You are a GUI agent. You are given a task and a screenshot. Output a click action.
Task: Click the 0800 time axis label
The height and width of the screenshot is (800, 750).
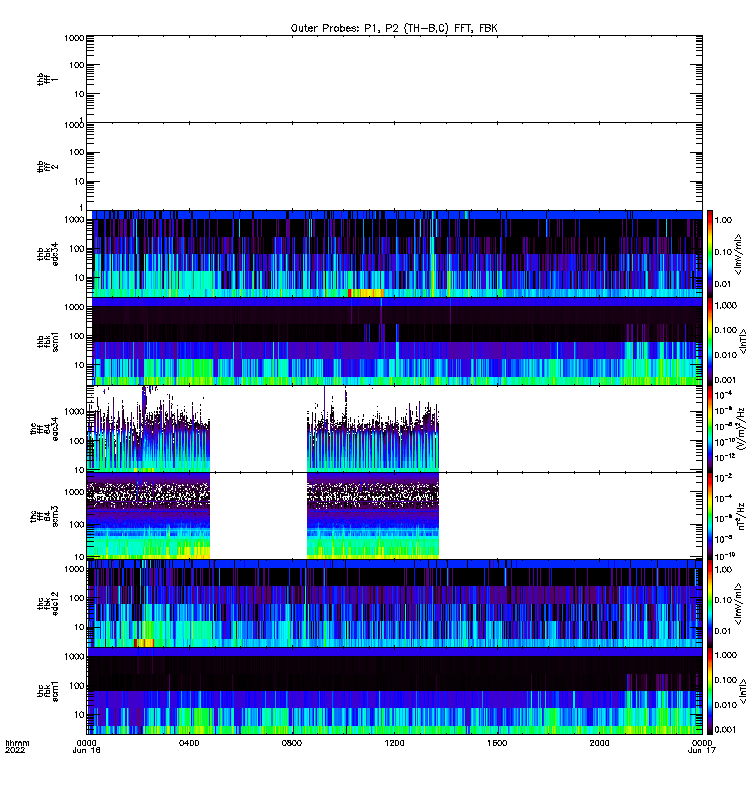click(x=292, y=743)
